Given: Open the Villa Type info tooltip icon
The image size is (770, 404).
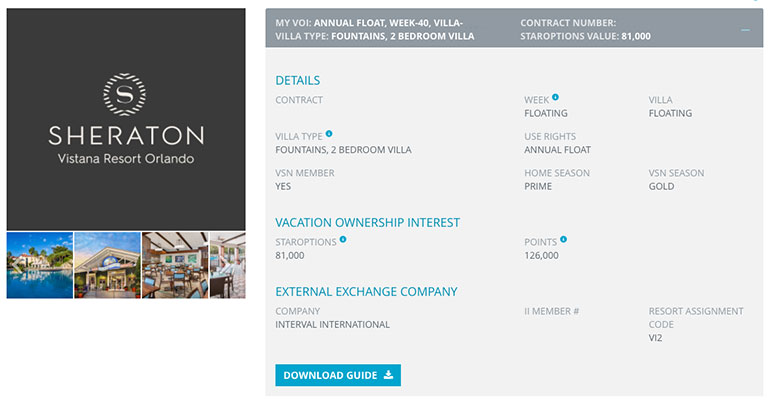Looking at the screenshot, I should click(329, 134).
